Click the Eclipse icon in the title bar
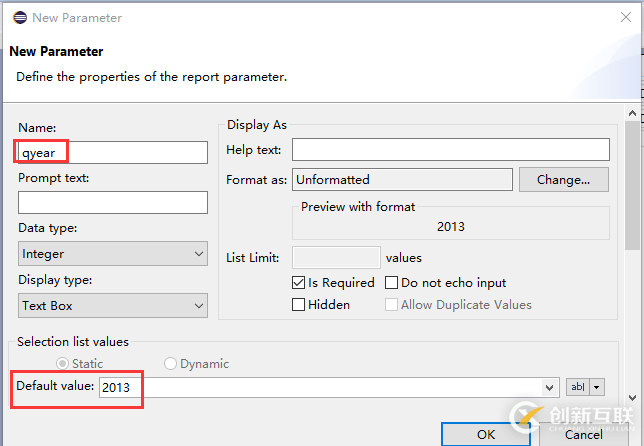644x446 pixels. coord(20,18)
